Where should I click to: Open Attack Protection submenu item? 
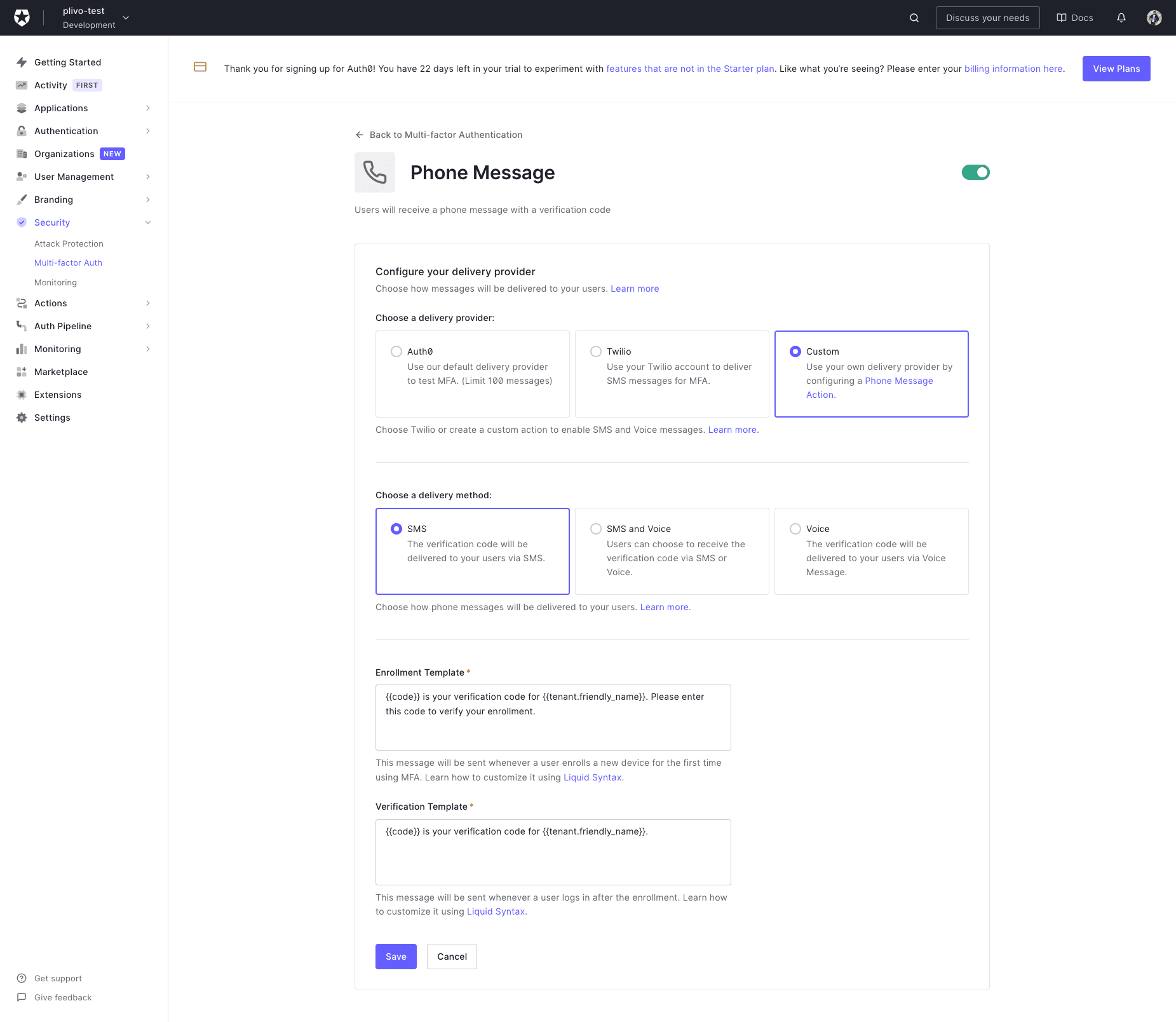(x=69, y=243)
